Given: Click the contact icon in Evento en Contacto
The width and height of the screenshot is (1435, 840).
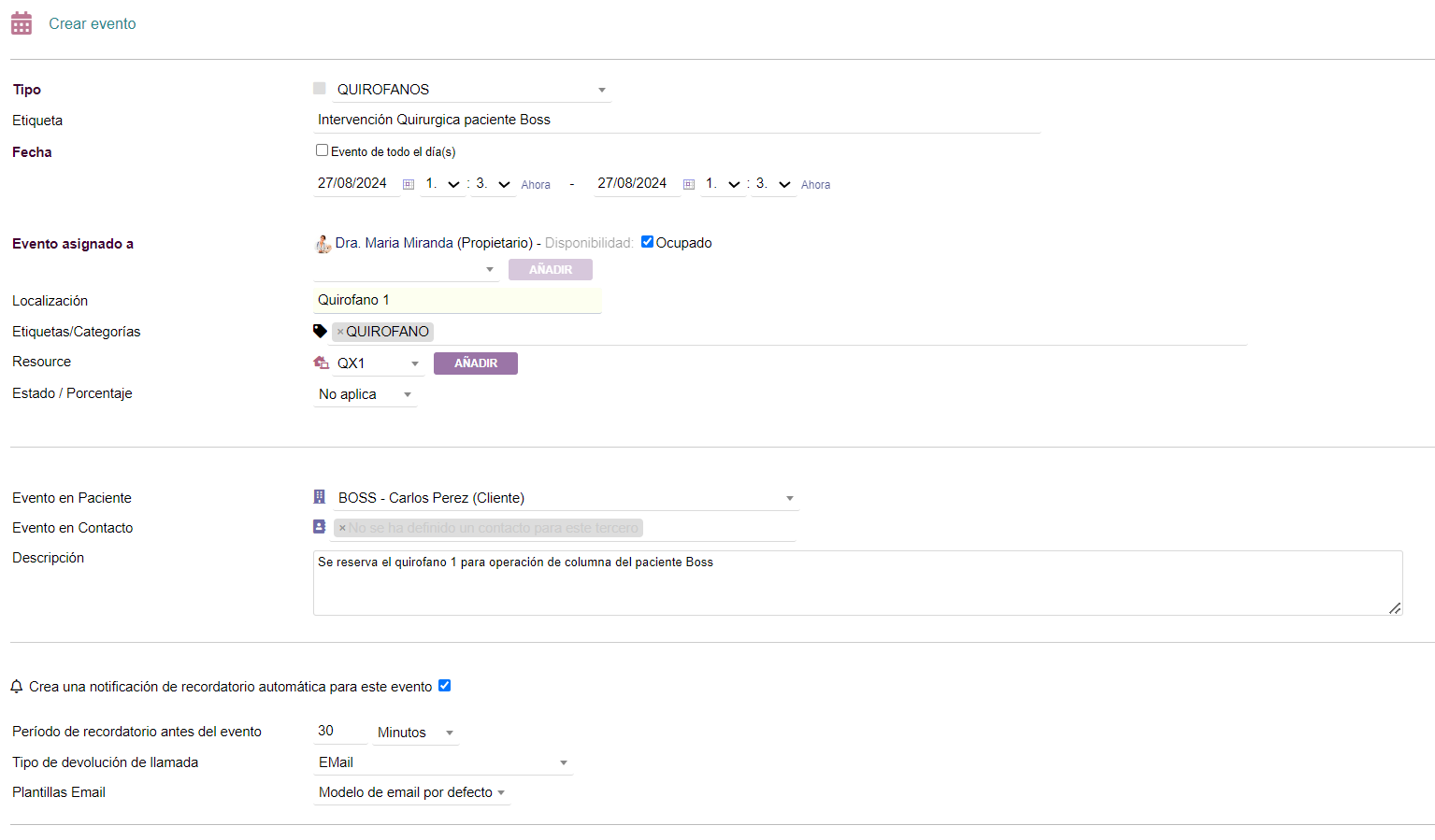Looking at the screenshot, I should 320,527.
